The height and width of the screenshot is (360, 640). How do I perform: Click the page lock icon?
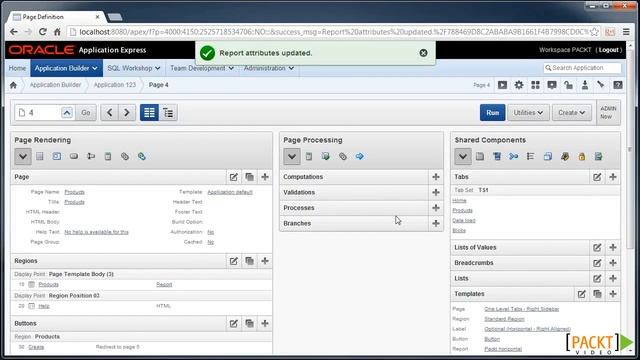pos(569,85)
